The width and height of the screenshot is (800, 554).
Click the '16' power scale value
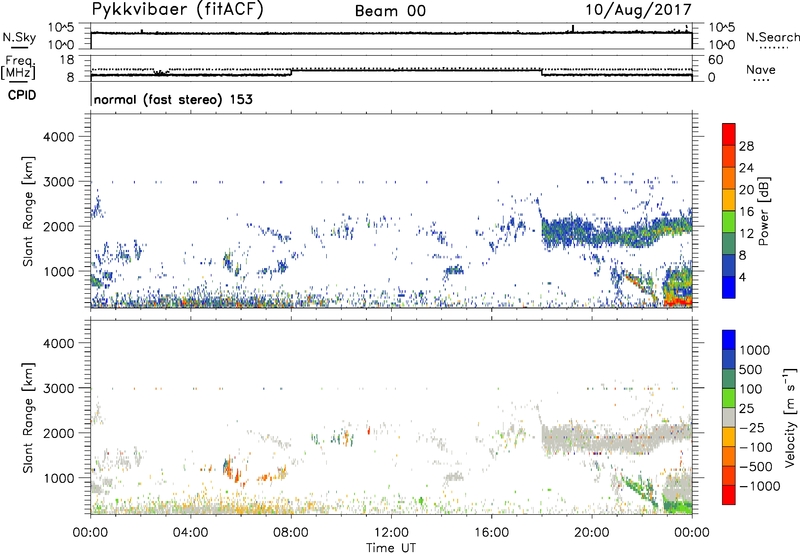coord(746,211)
